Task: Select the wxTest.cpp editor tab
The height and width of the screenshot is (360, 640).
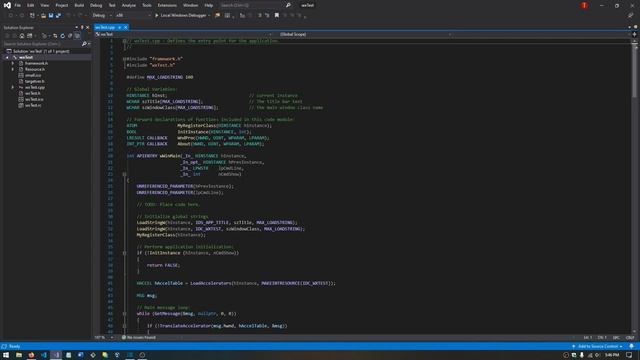Action: [106, 27]
